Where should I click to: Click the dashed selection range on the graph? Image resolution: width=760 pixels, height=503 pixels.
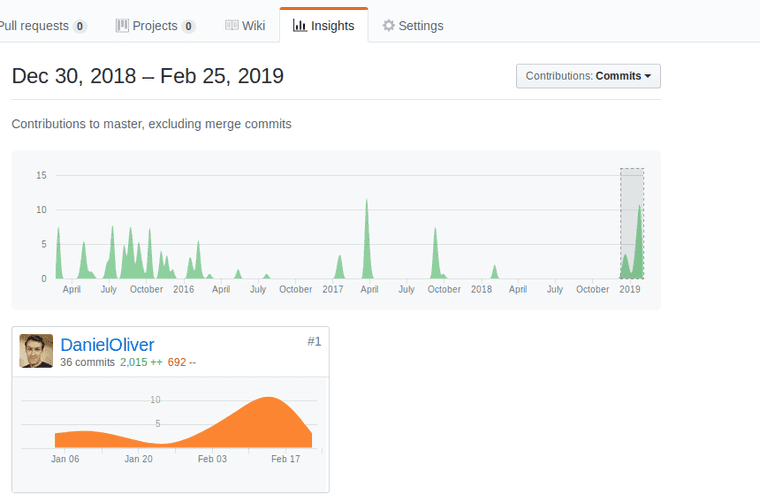pyautogui.click(x=632, y=223)
